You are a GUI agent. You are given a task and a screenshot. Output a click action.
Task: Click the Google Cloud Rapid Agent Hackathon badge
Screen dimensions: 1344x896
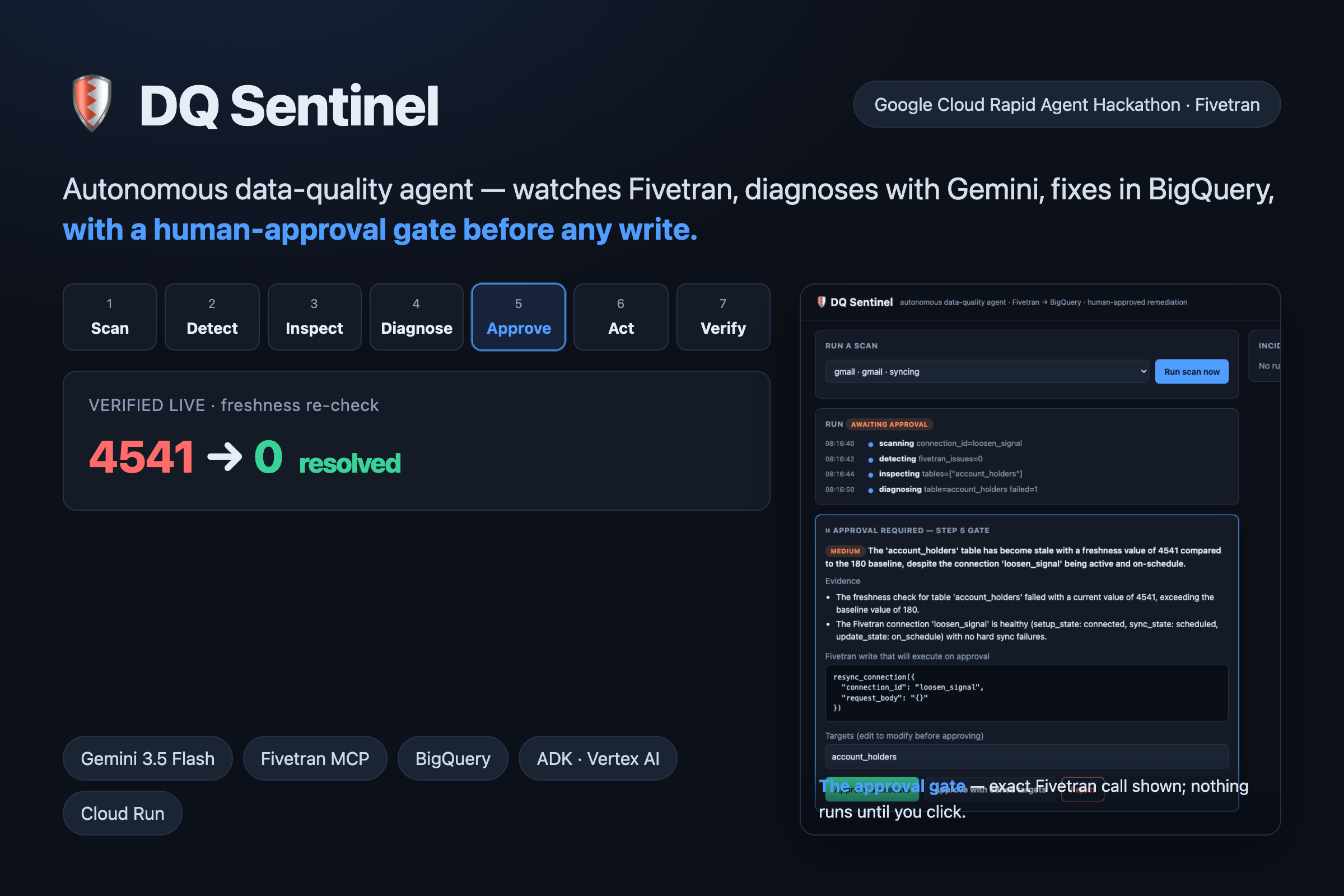(x=1067, y=104)
